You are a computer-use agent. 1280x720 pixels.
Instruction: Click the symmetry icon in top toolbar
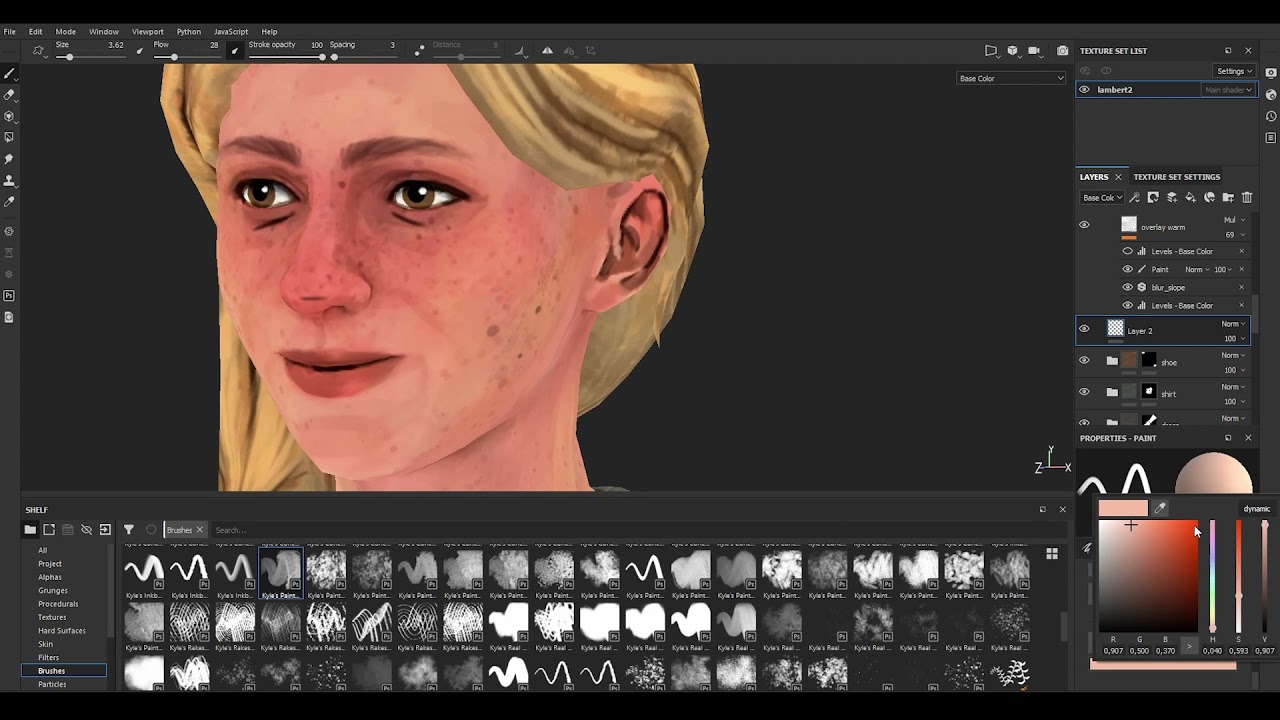click(547, 51)
